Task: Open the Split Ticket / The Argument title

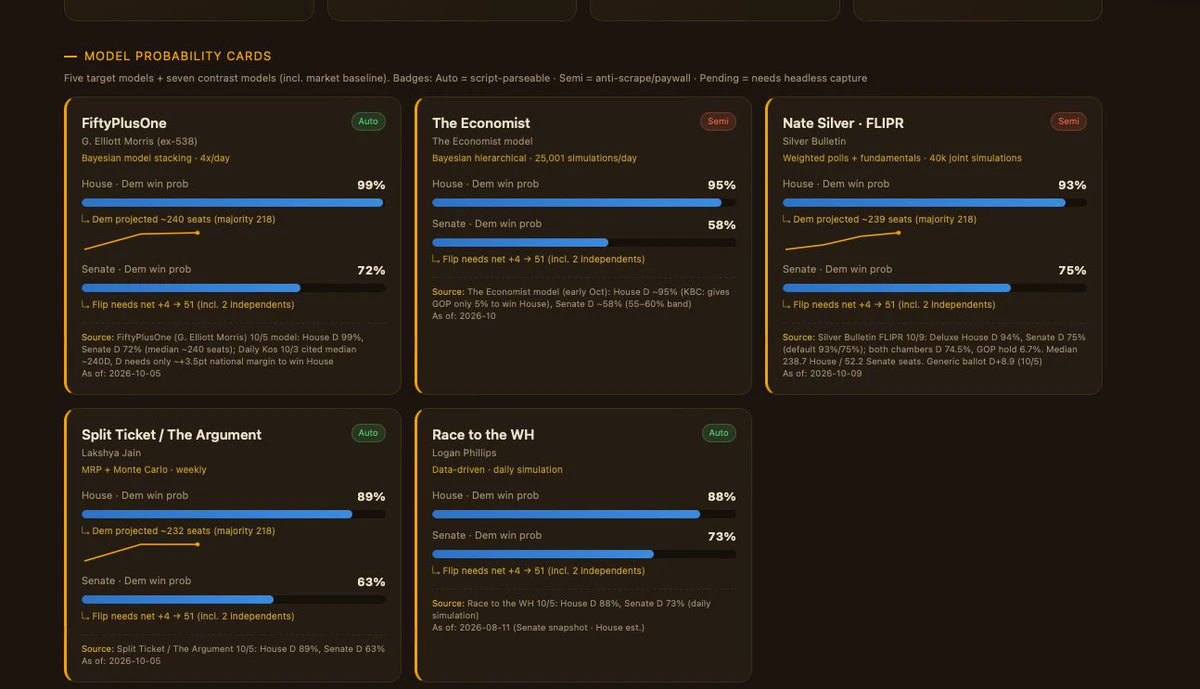Action: [x=172, y=435]
